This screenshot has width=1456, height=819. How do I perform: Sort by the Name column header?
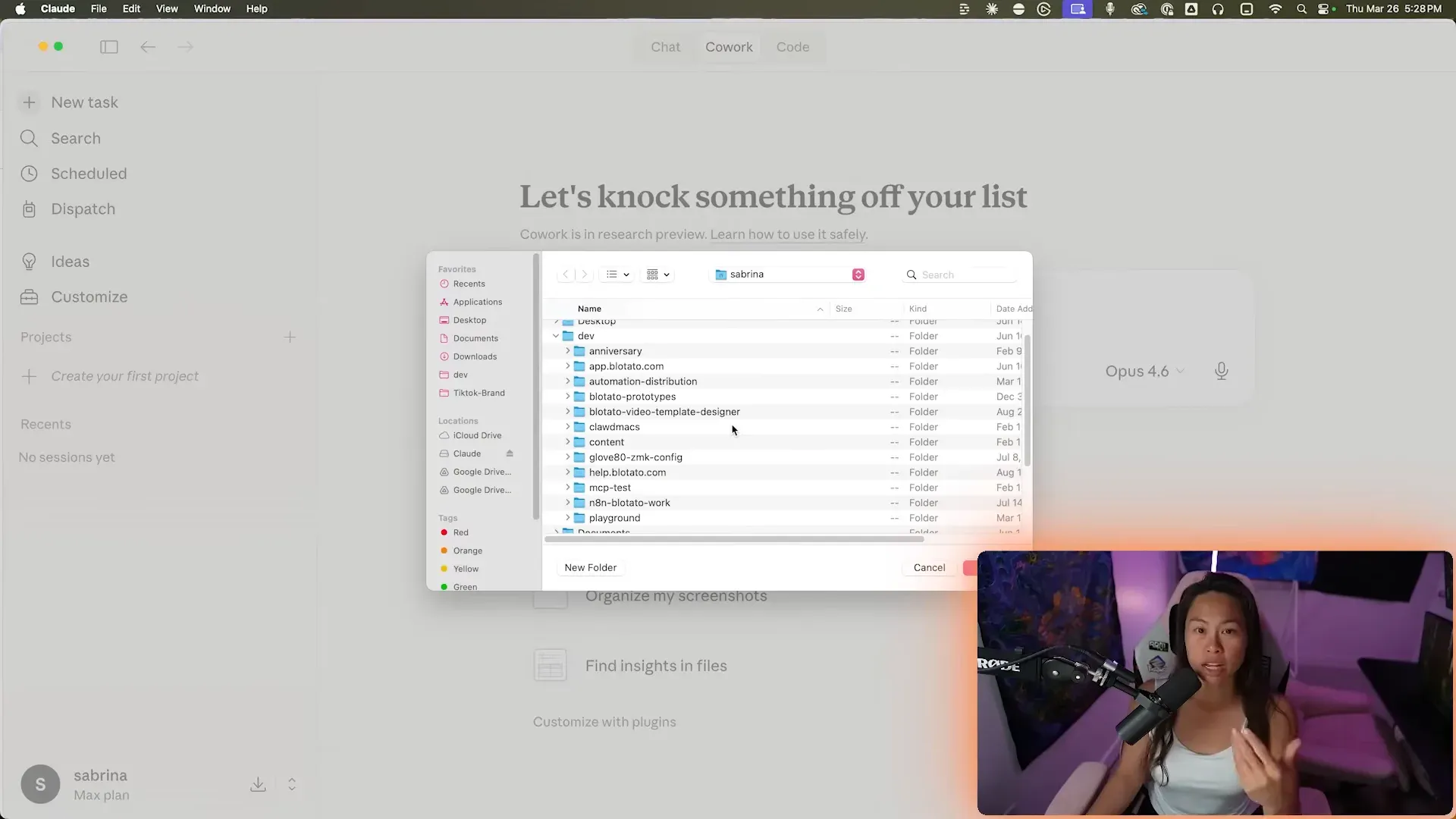(x=589, y=309)
